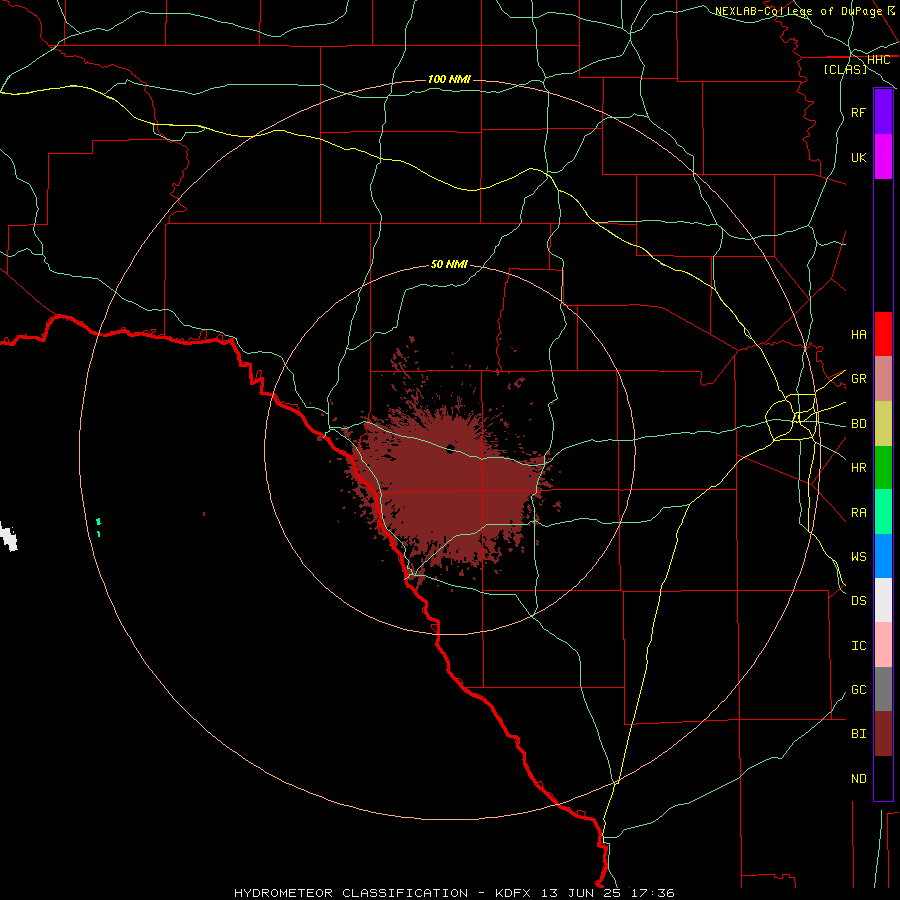Click the small green rain echo pixels at left

coord(98,527)
